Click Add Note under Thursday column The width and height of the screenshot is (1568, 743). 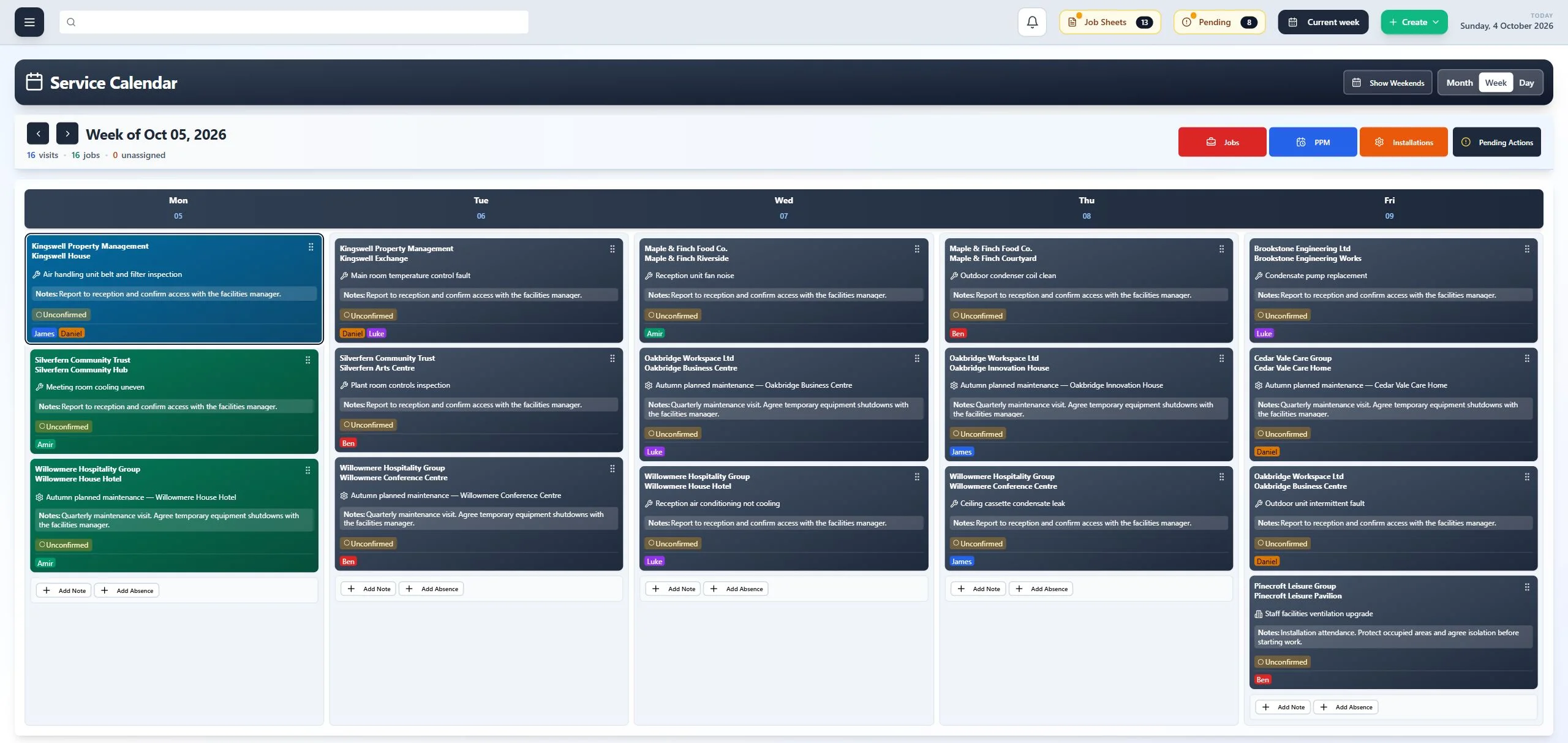(x=978, y=589)
